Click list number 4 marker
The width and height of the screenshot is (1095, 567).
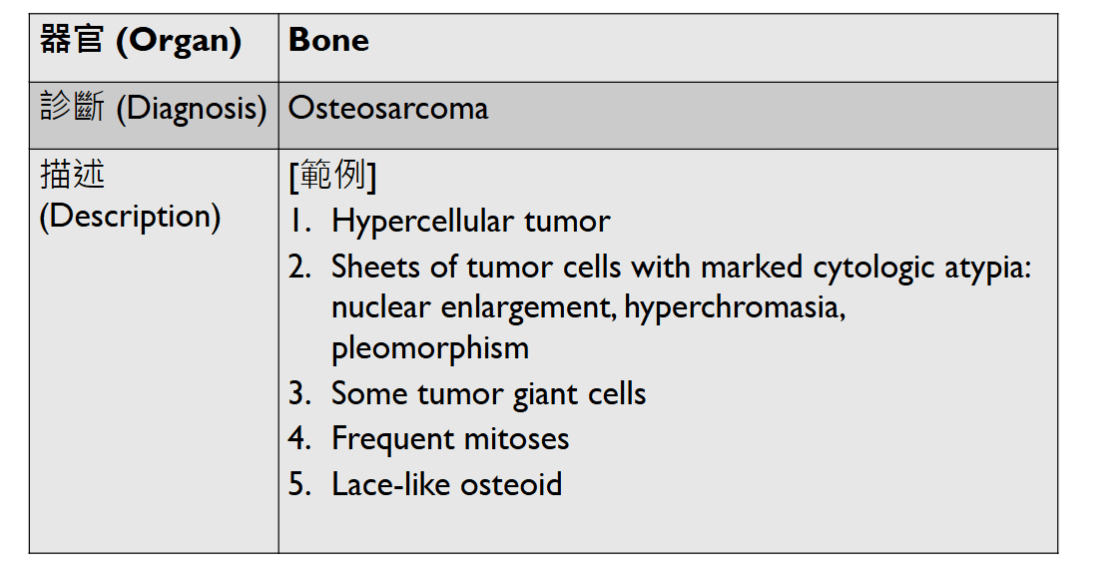click(x=300, y=438)
